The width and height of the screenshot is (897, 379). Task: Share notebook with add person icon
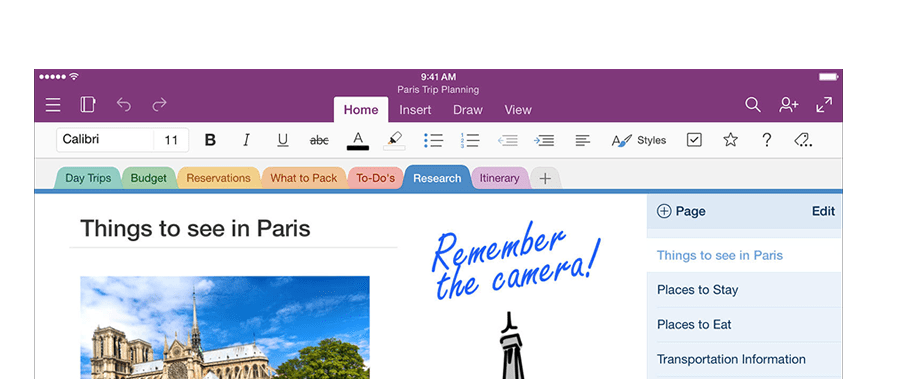pos(789,105)
